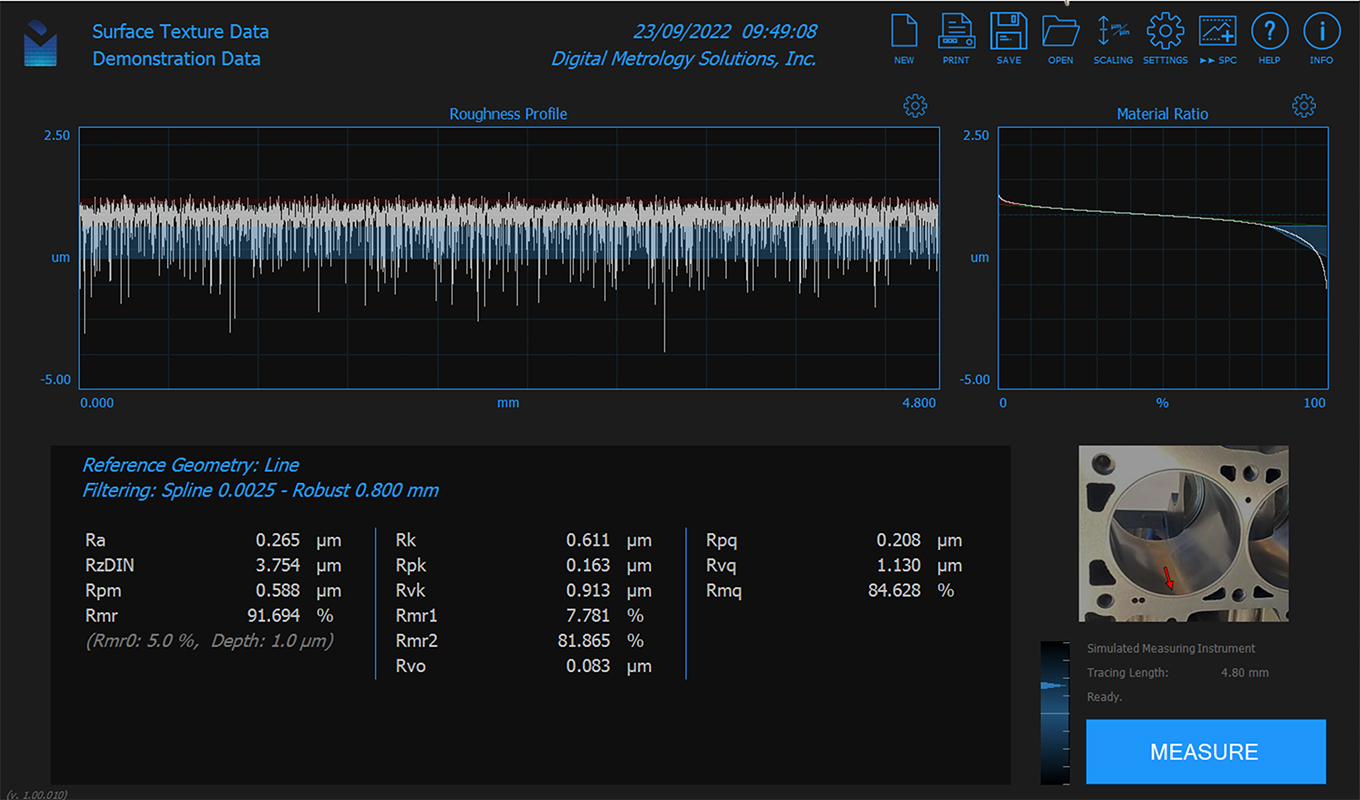Click the engine cylinder bore thumbnail
Screen dimensions: 1360x800
pyautogui.click(x=1183, y=533)
